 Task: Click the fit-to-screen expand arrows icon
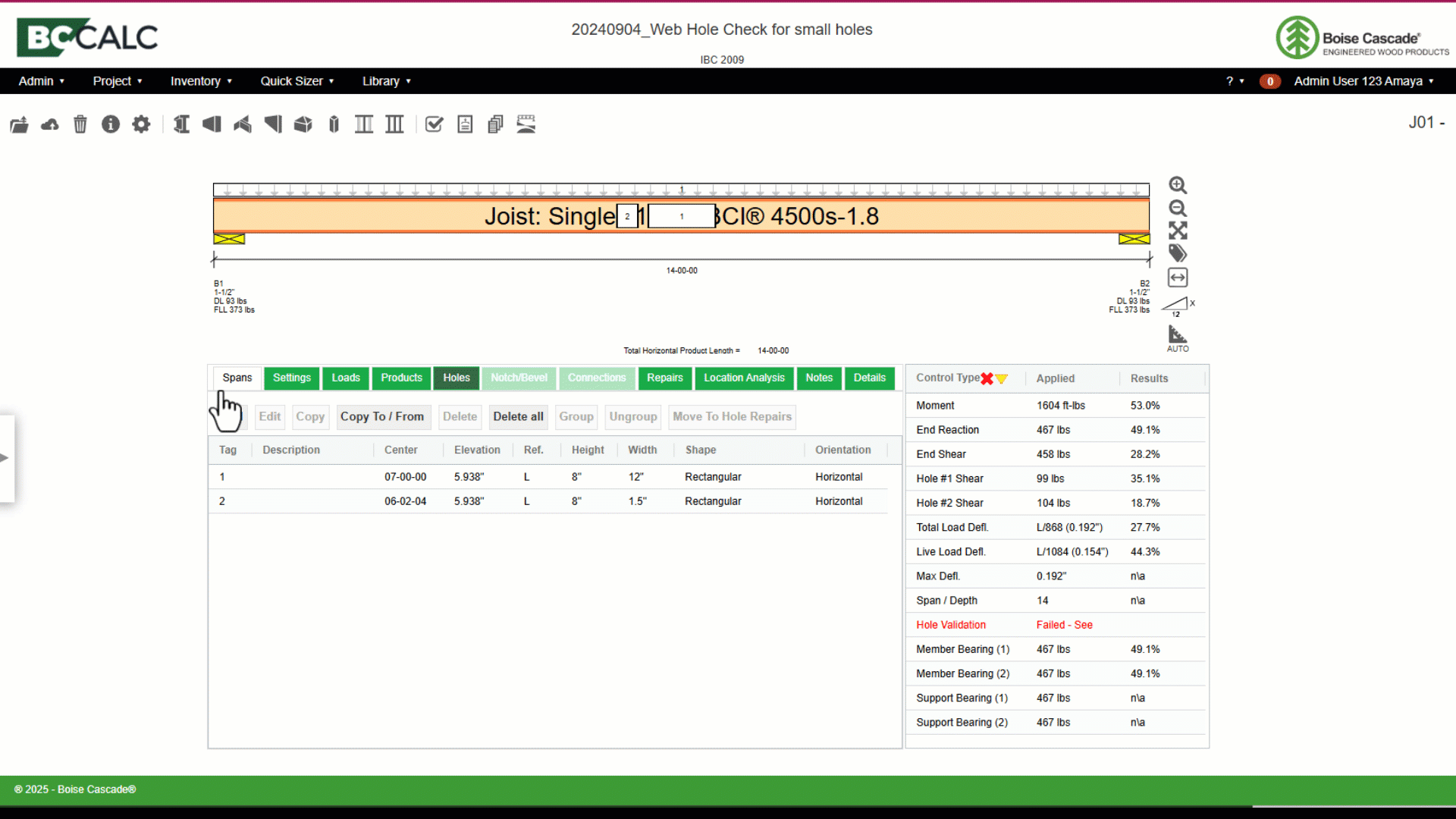pyautogui.click(x=1178, y=231)
